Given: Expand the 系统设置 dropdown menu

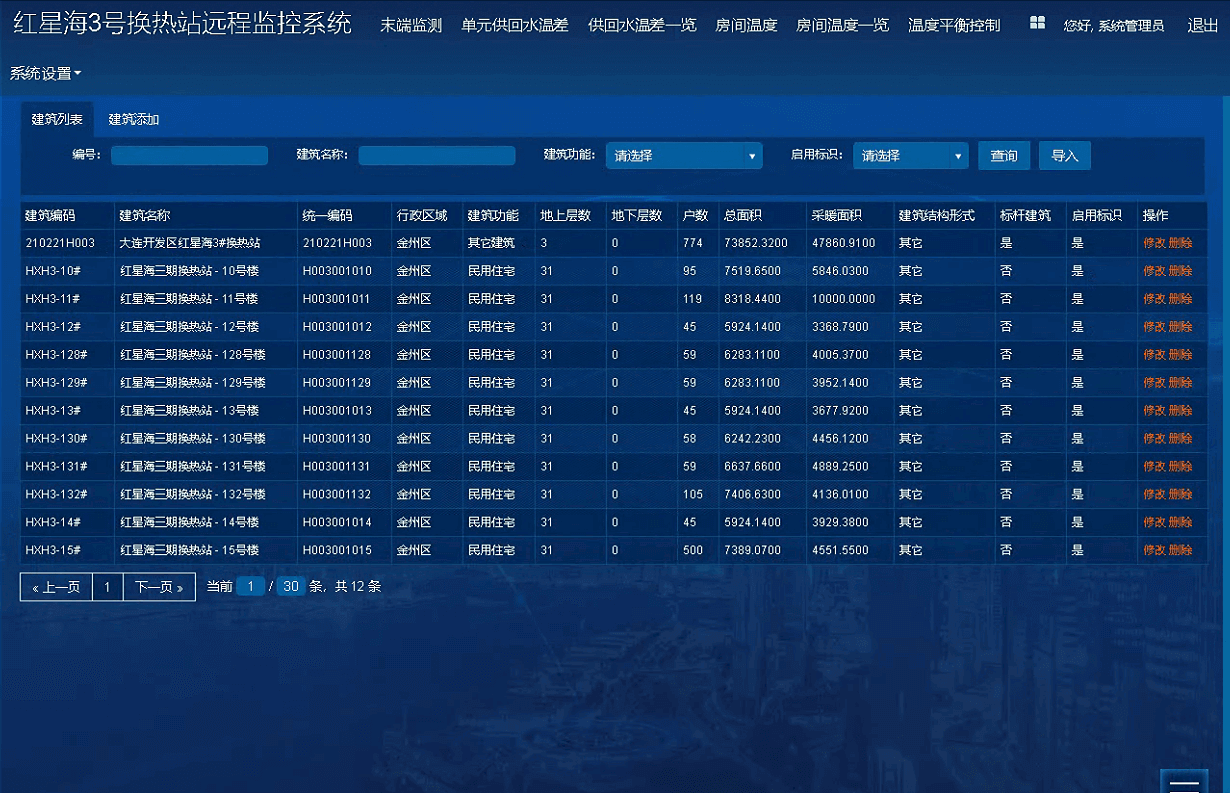Looking at the screenshot, I should [x=46, y=74].
